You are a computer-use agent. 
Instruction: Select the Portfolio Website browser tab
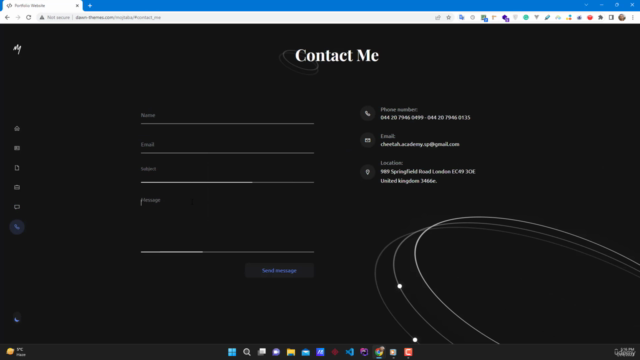[41, 6]
